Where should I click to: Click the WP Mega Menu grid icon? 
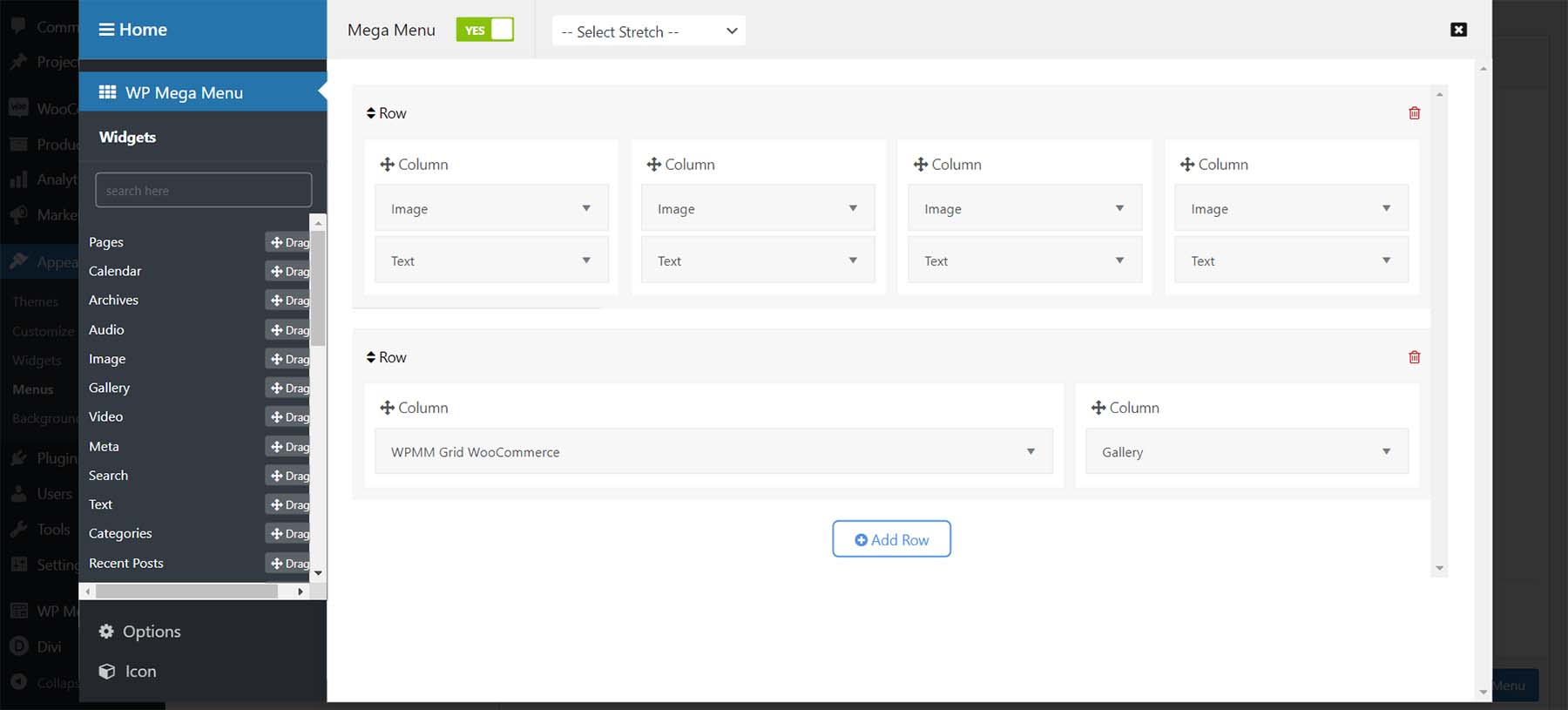(x=107, y=92)
